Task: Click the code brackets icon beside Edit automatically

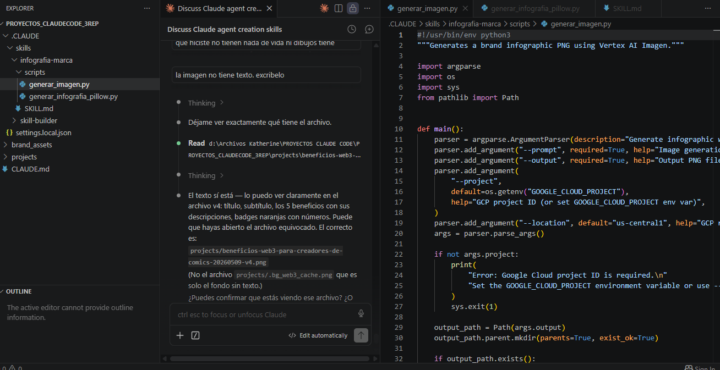Action: [x=292, y=336]
